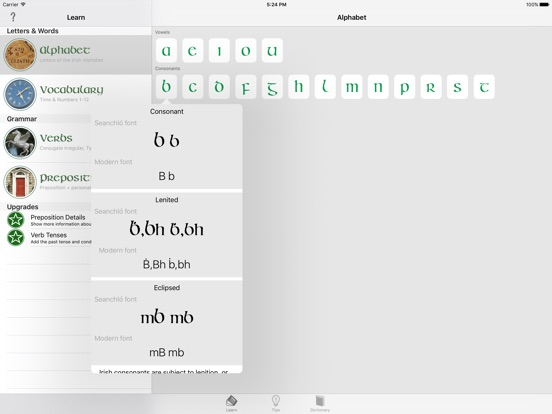552x414 pixels.
Task: Tap the Upgrades section header
Action: pos(22,207)
